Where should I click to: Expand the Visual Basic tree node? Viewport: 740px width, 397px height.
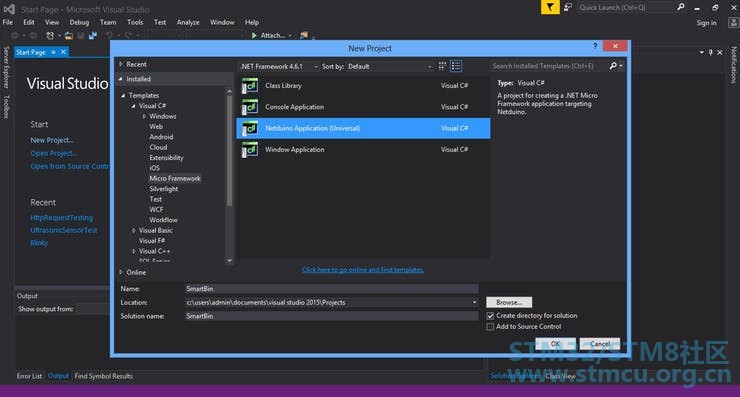134,230
